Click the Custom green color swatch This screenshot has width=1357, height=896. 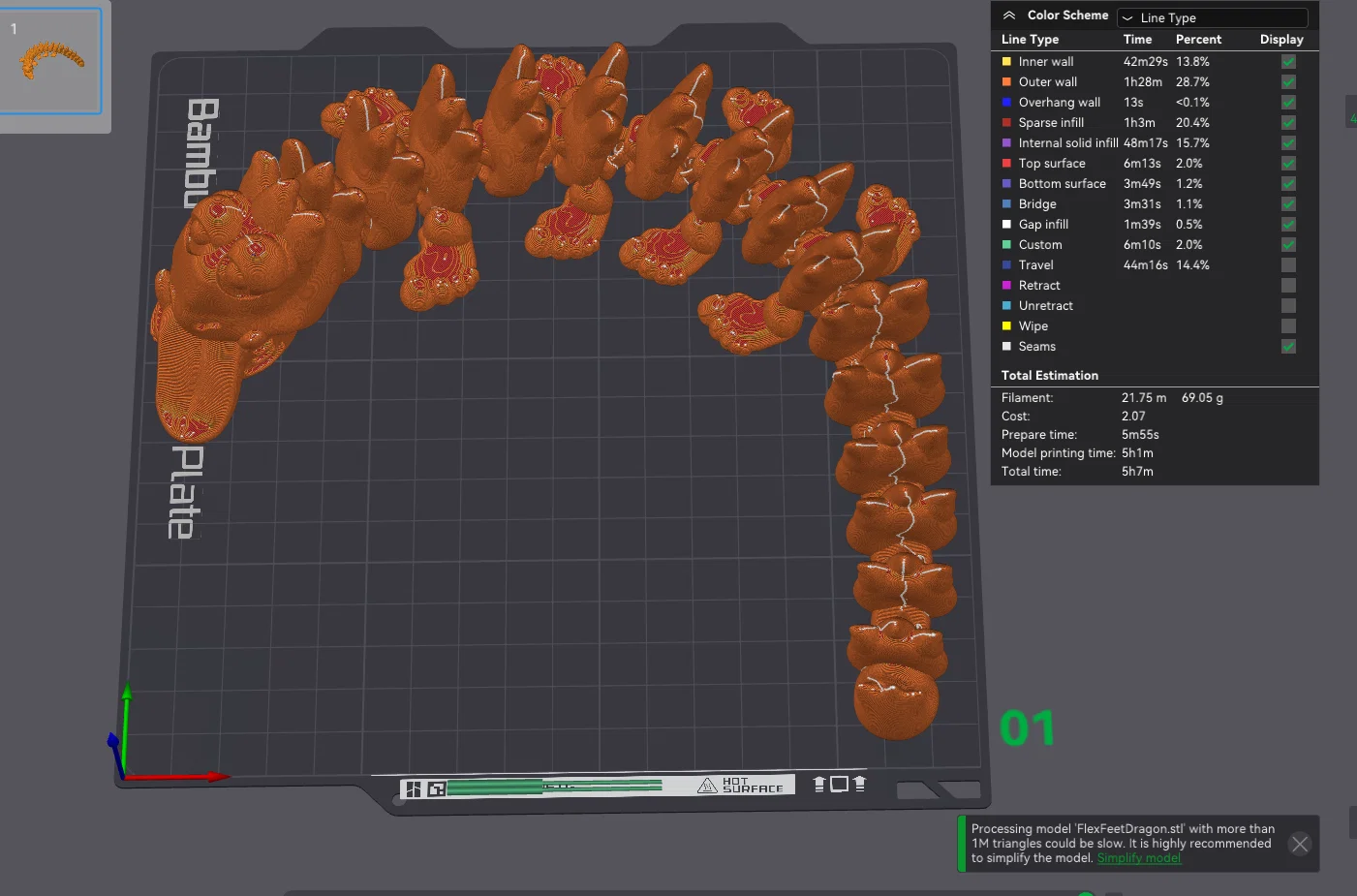coord(1006,245)
